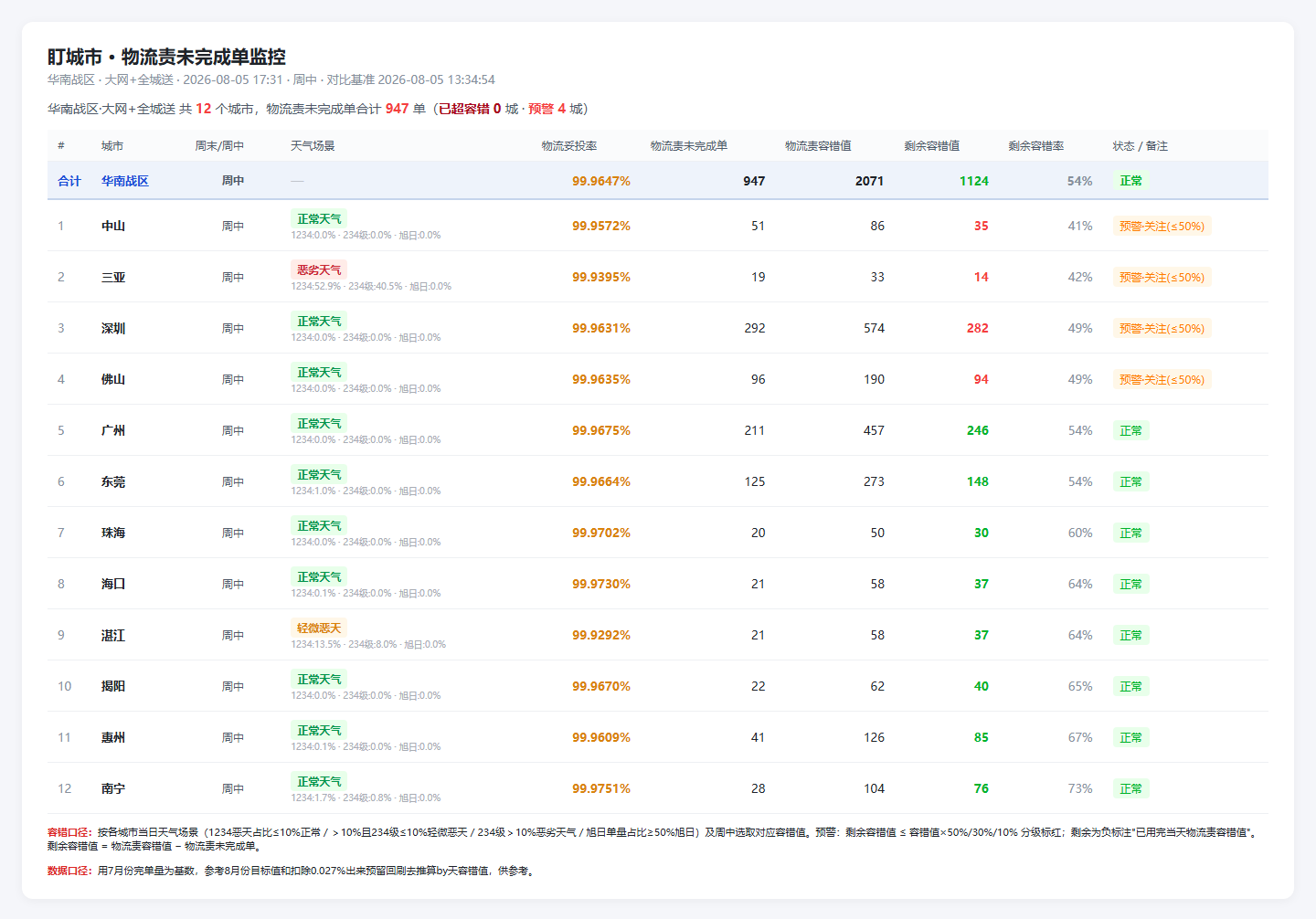This screenshot has width=1316, height=919.
Task: Click unfinished orders value 292 for 深圳
Action: pyautogui.click(x=755, y=328)
